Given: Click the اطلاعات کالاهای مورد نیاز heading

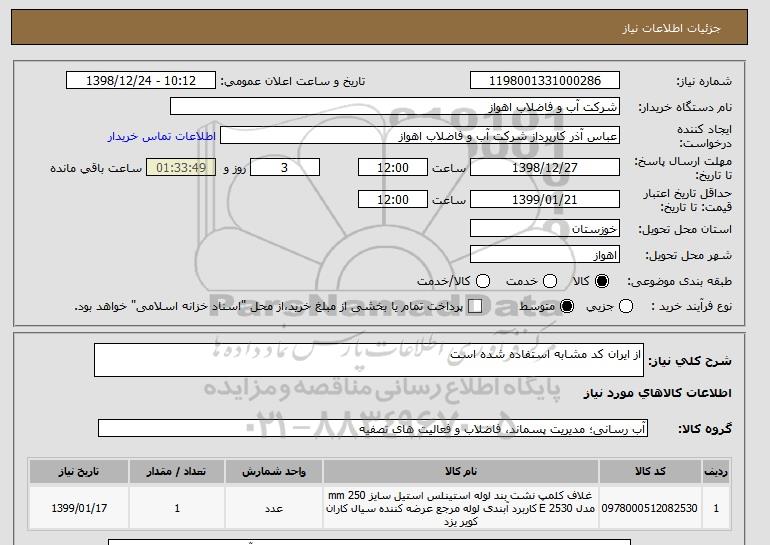Looking at the screenshot, I should tap(658, 393).
